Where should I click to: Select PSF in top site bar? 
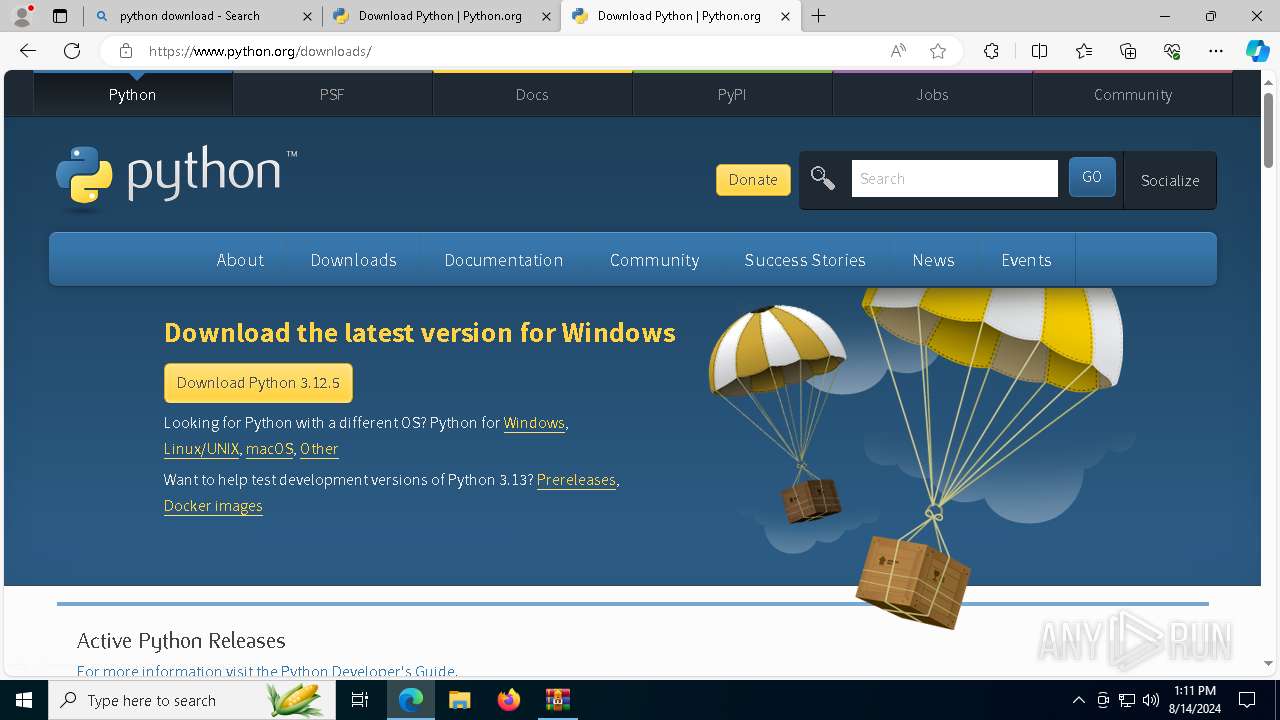click(332, 94)
